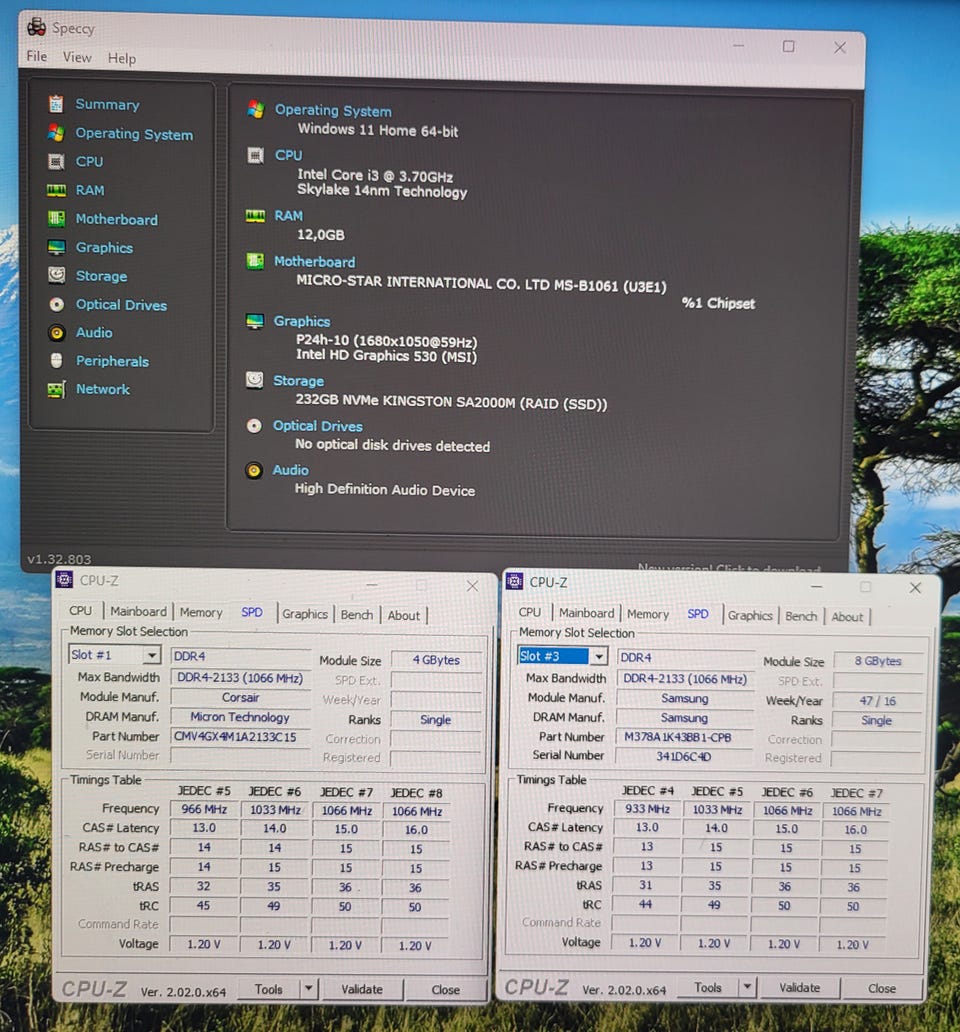Click the 12,0GB RAM value in summary
Viewport: 960px width, 1032px height.
320,234
